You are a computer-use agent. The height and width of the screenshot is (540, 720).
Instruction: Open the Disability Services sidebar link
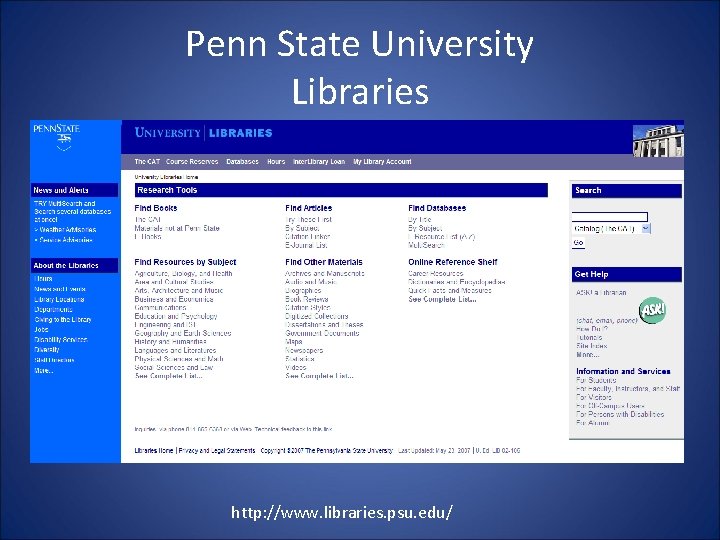pos(61,340)
